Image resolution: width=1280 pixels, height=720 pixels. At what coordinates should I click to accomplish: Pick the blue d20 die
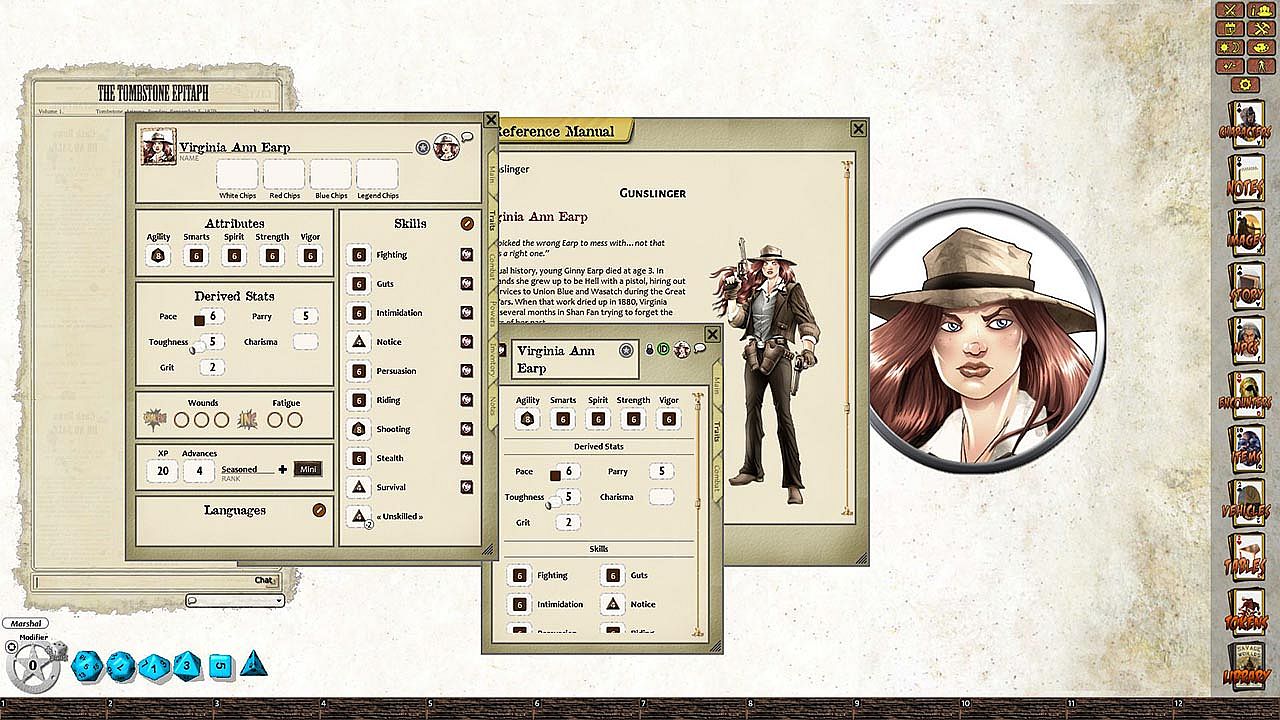(87, 664)
